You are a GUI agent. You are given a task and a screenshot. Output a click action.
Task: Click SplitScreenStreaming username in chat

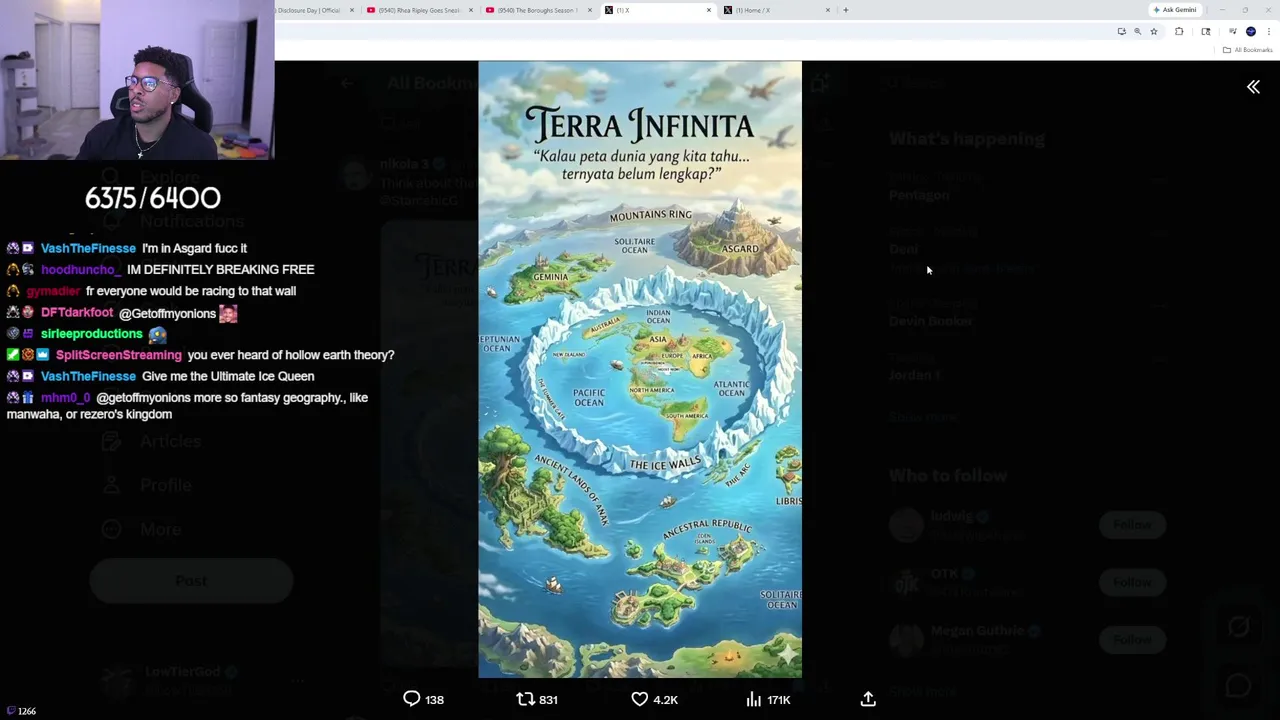pos(119,355)
